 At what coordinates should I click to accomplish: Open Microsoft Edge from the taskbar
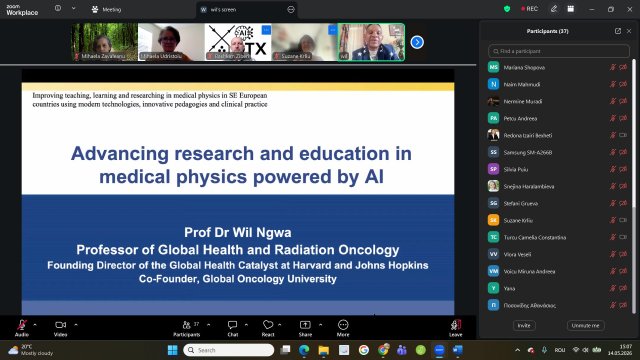(304, 350)
